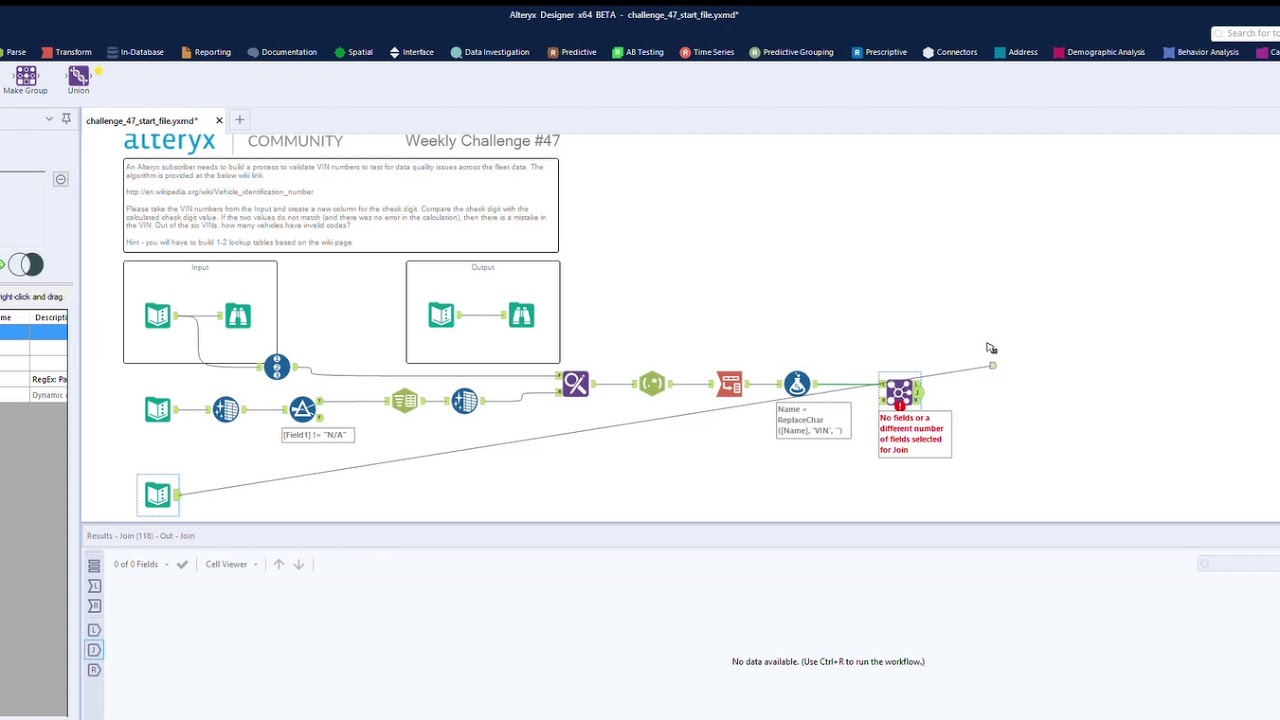Select the Find Replace tool node
The height and width of the screenshot is (720, 1280).
[575, 383]
